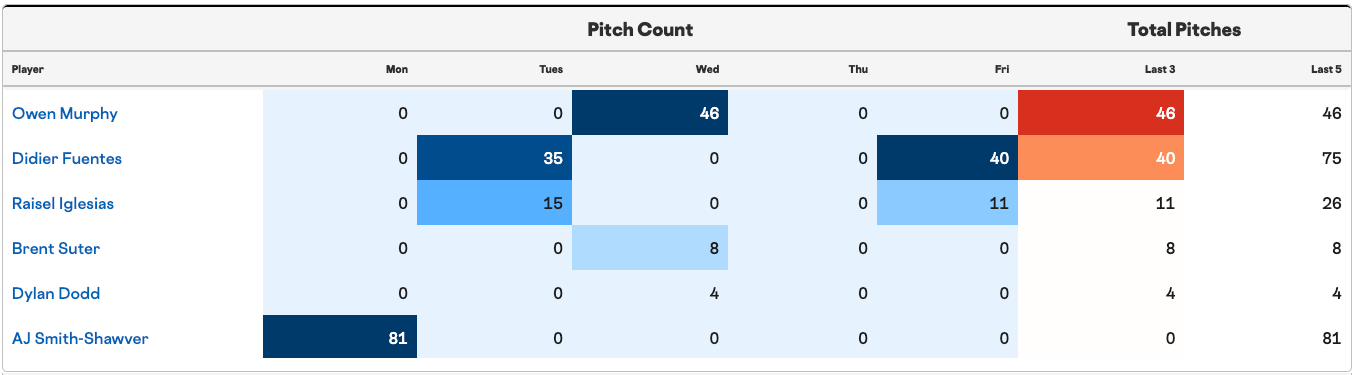Click Raisel Iglesias' 11 Friday cell

[947, 203]
